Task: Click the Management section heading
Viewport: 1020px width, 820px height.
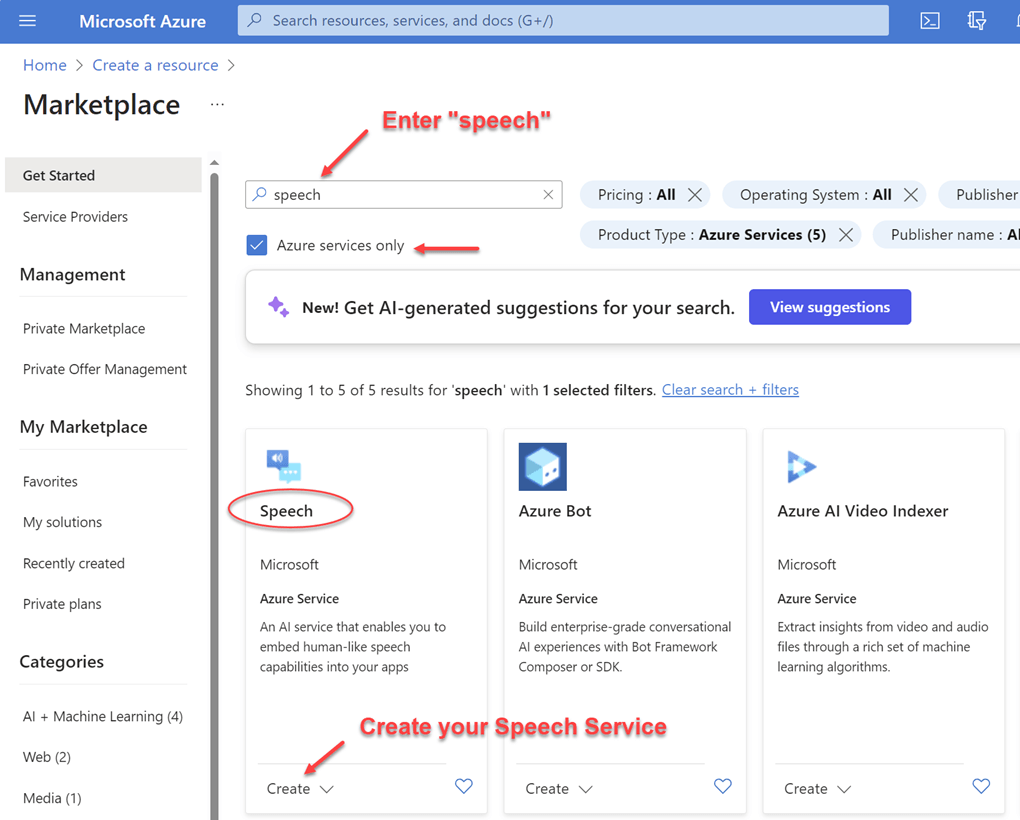Action: 73,274
